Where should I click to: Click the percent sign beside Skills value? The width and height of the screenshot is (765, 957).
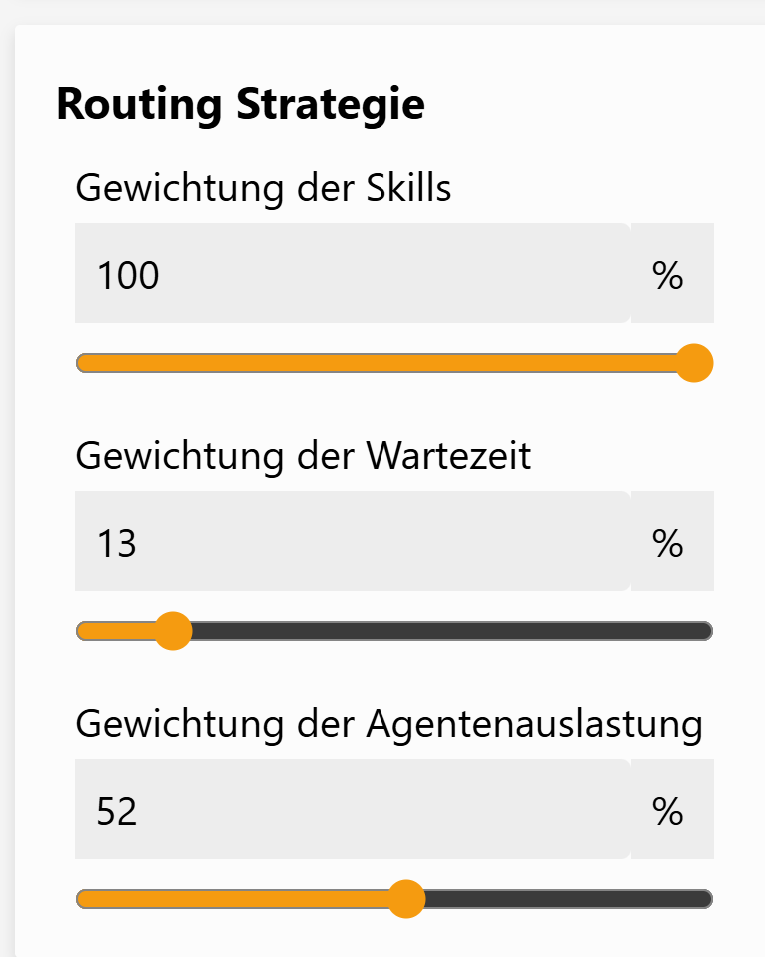tap(668, 275)
